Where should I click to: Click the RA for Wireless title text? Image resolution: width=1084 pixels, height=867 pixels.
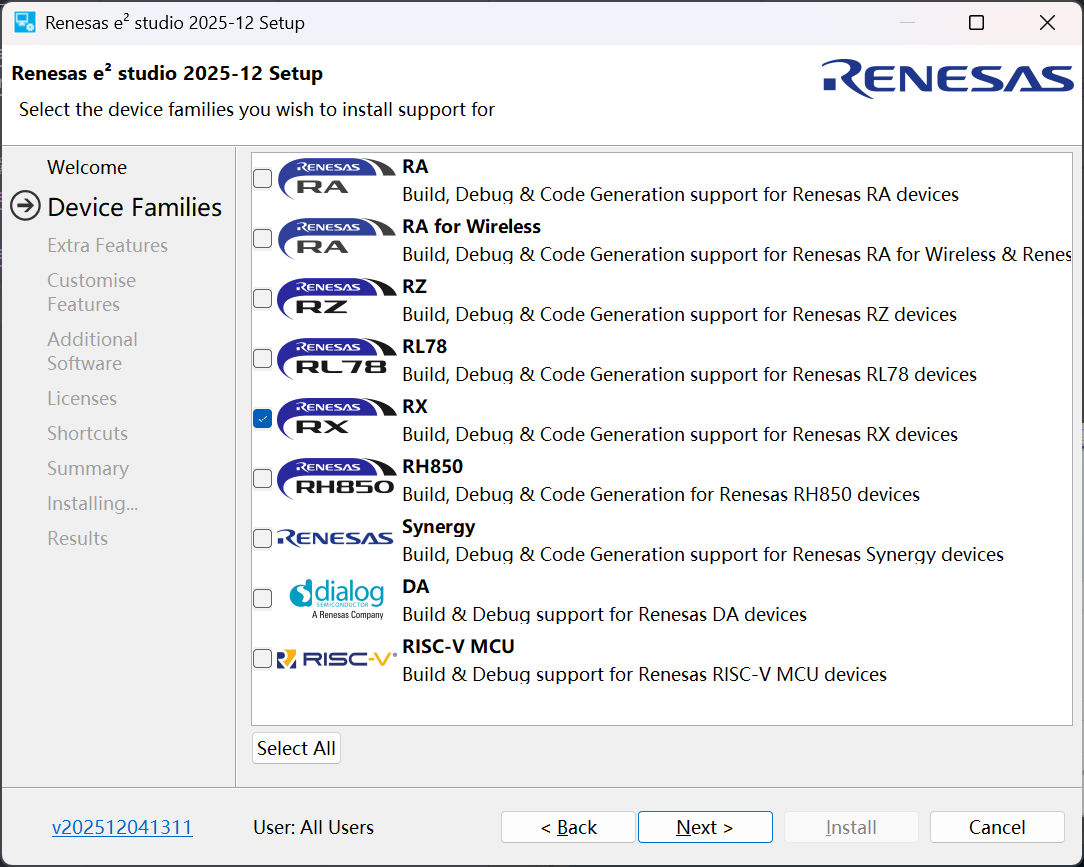coord(471,227)
